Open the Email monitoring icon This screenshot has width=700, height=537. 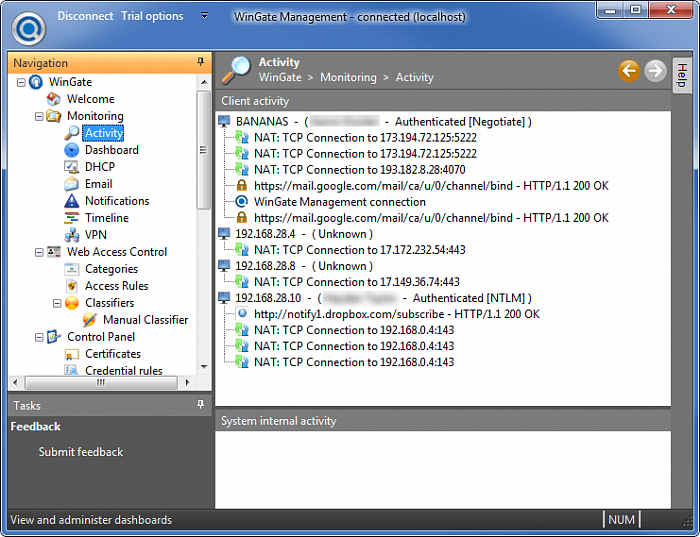click(x=72, y=184)
